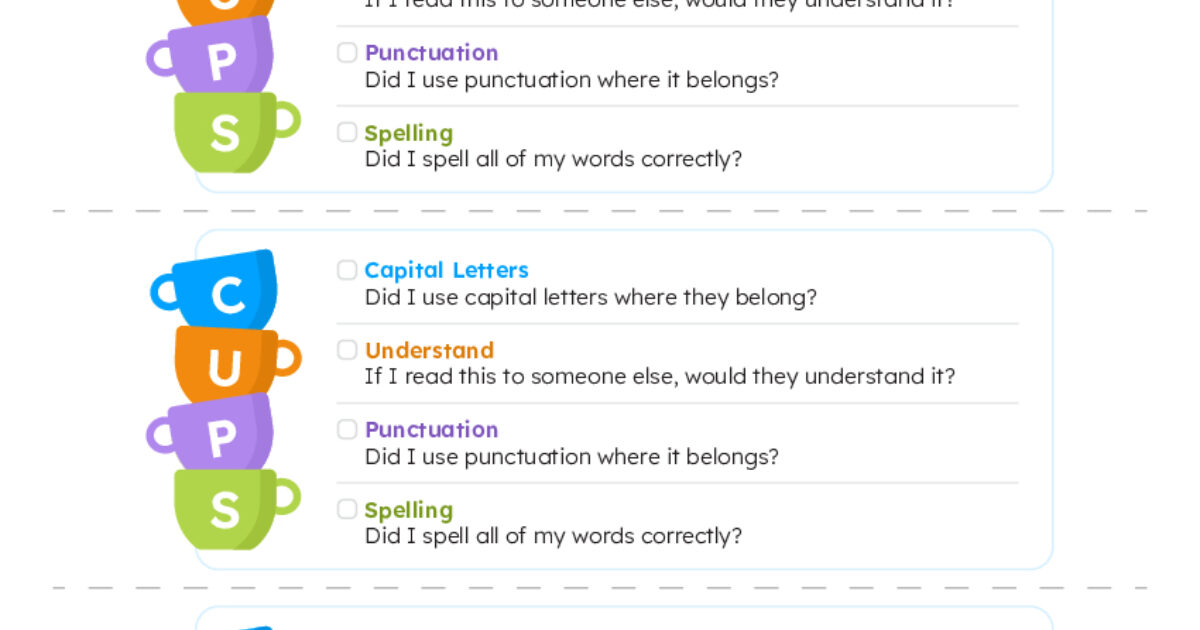The height and width of the screenshot is (630, 1200).
Task: Check the Capital Letters checkbox
Action: (x=347, y=270)
